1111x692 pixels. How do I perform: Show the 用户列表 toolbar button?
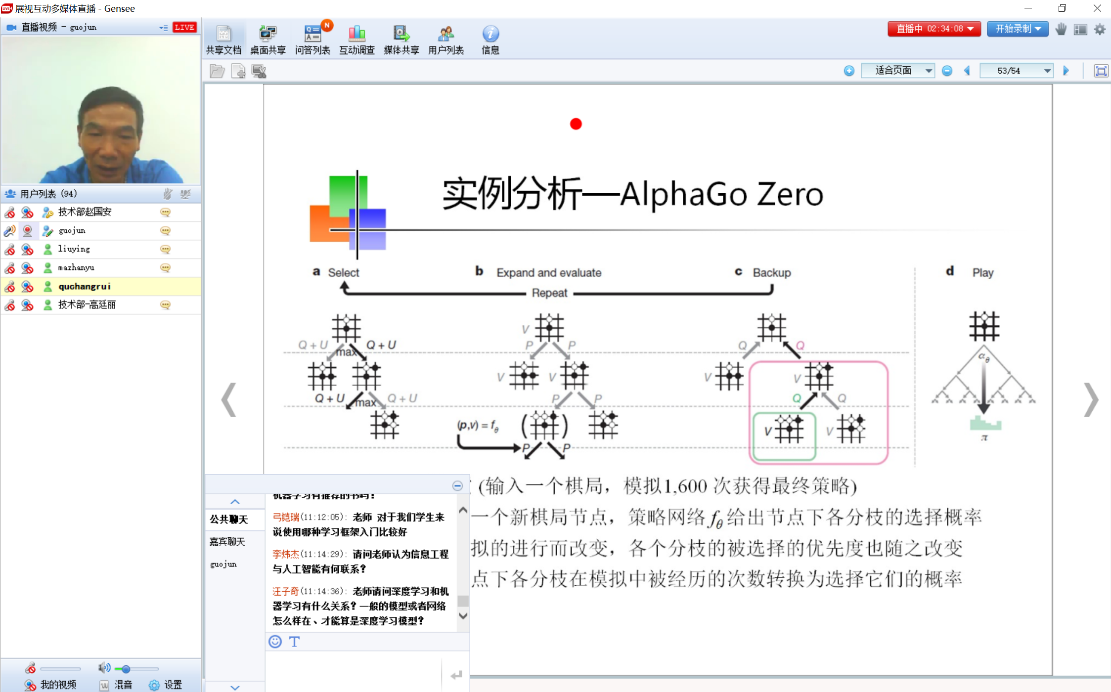click(446, 39)
